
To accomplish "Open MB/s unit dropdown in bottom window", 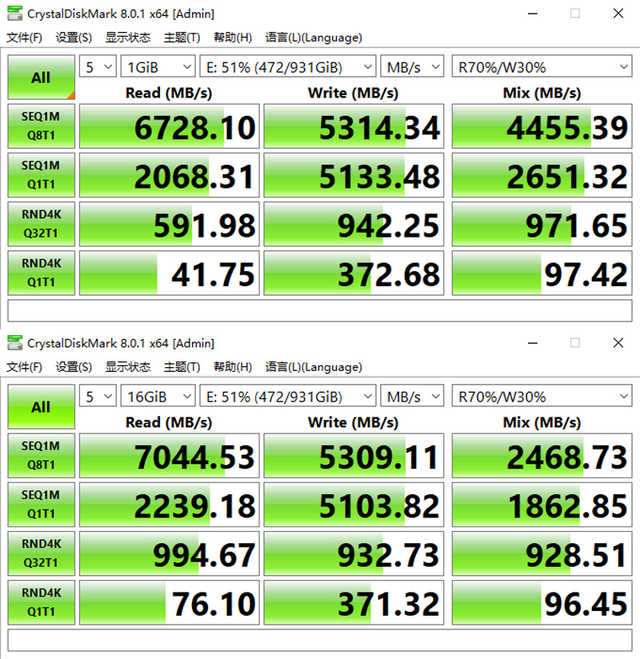I will tap(412, 396).
